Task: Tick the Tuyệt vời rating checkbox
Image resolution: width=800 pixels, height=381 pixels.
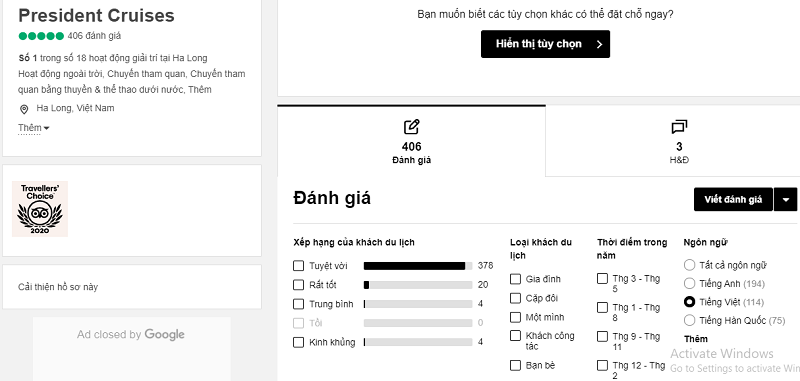Action: 298,266
